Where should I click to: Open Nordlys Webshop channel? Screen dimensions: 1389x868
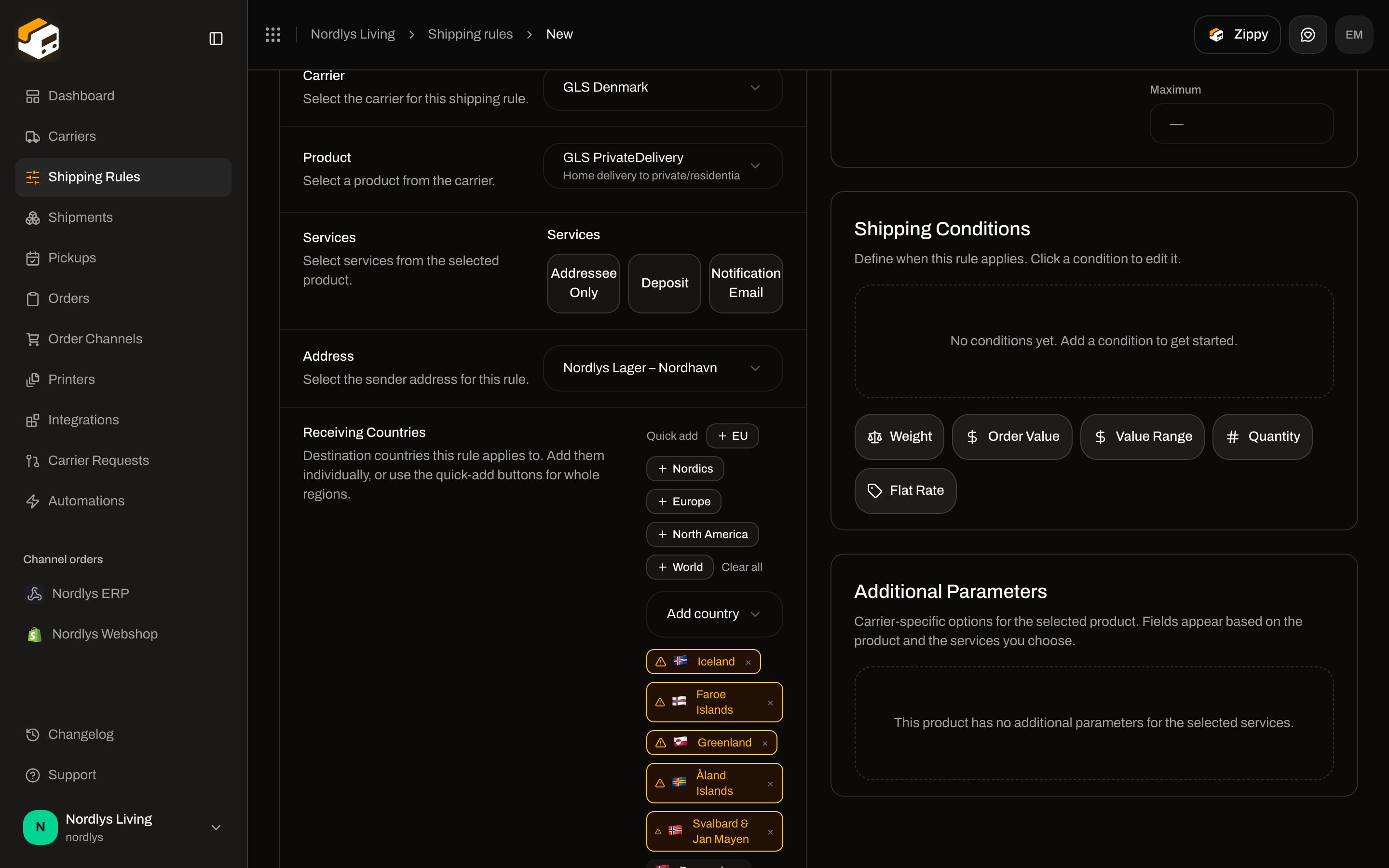[x=123, y=634]
